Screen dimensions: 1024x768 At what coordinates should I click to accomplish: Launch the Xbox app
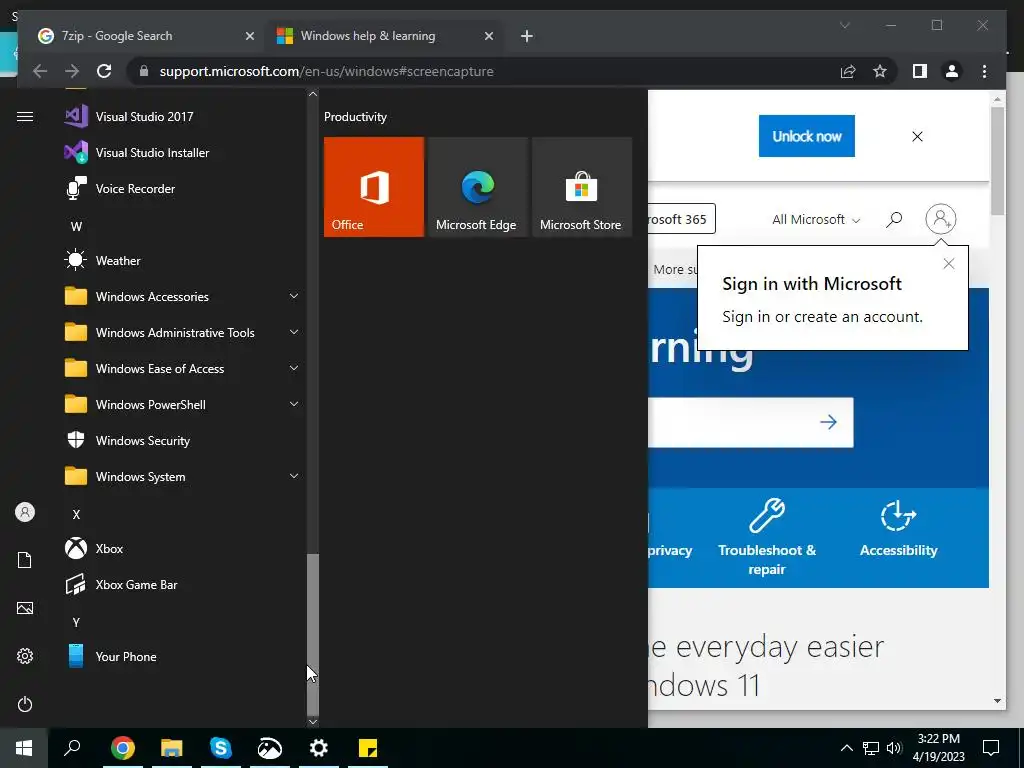tap(180, 549)
